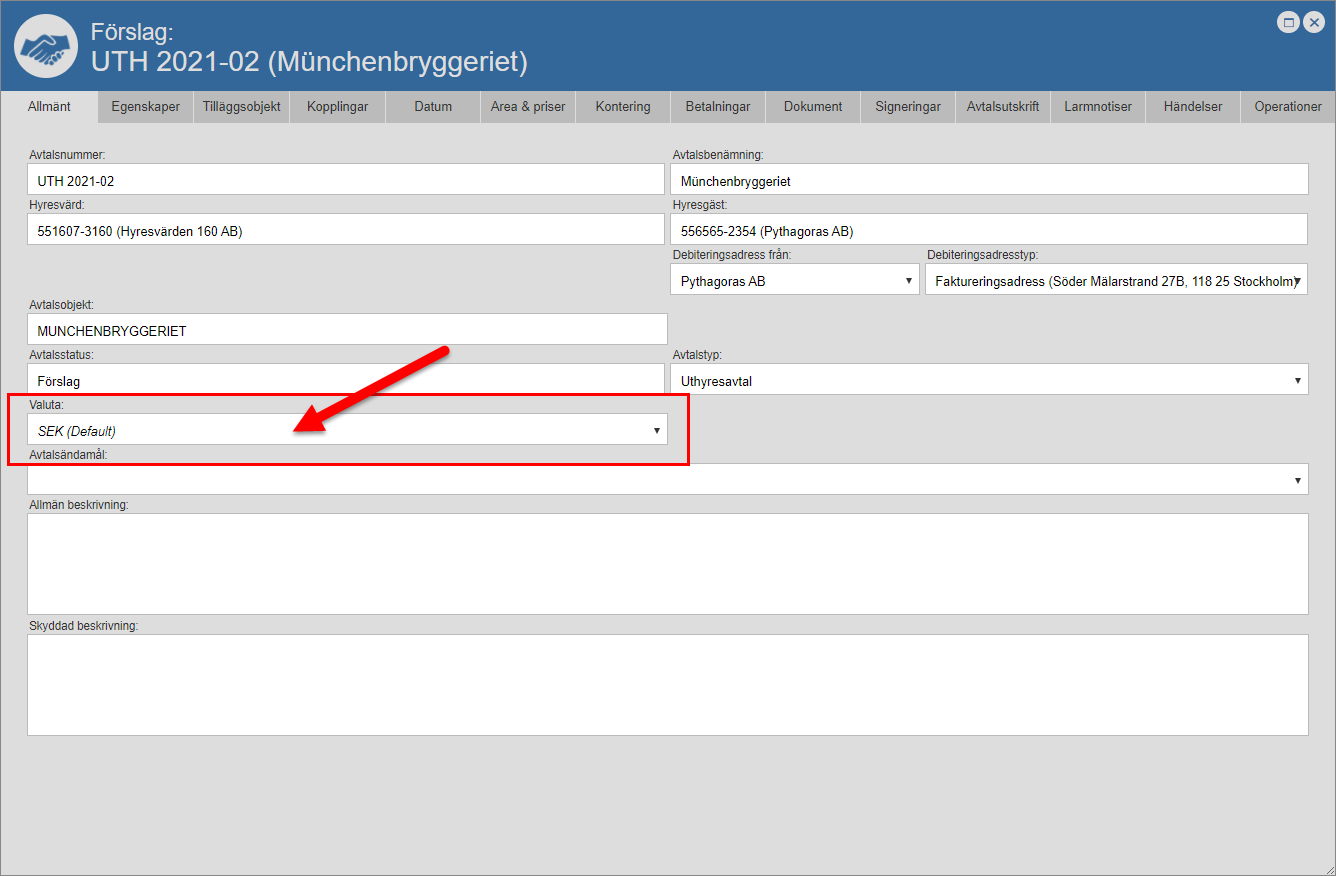Open the Avtalsändamål dropdown

667,480
